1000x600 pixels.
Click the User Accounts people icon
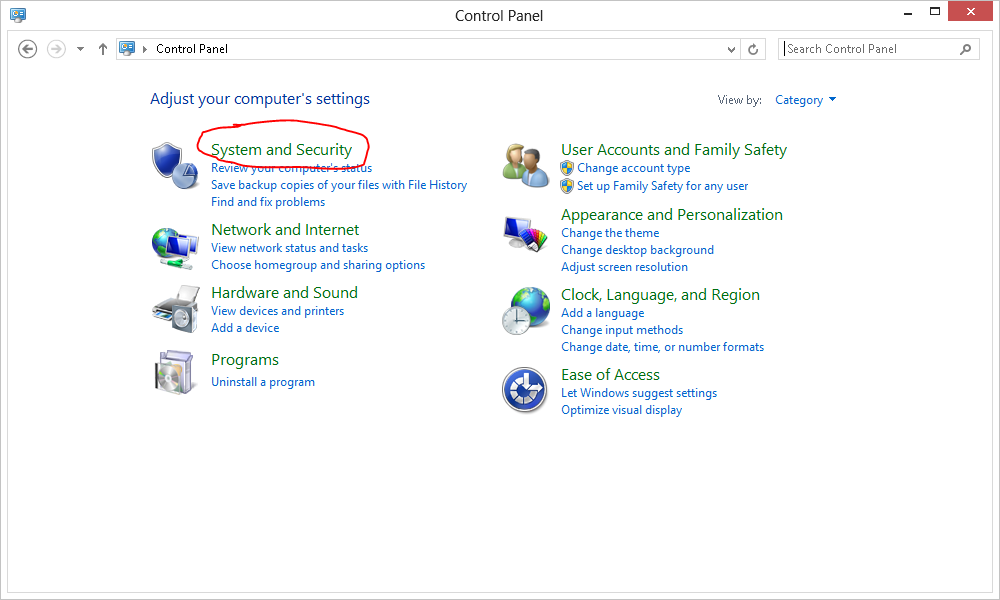tap(526, 165)
